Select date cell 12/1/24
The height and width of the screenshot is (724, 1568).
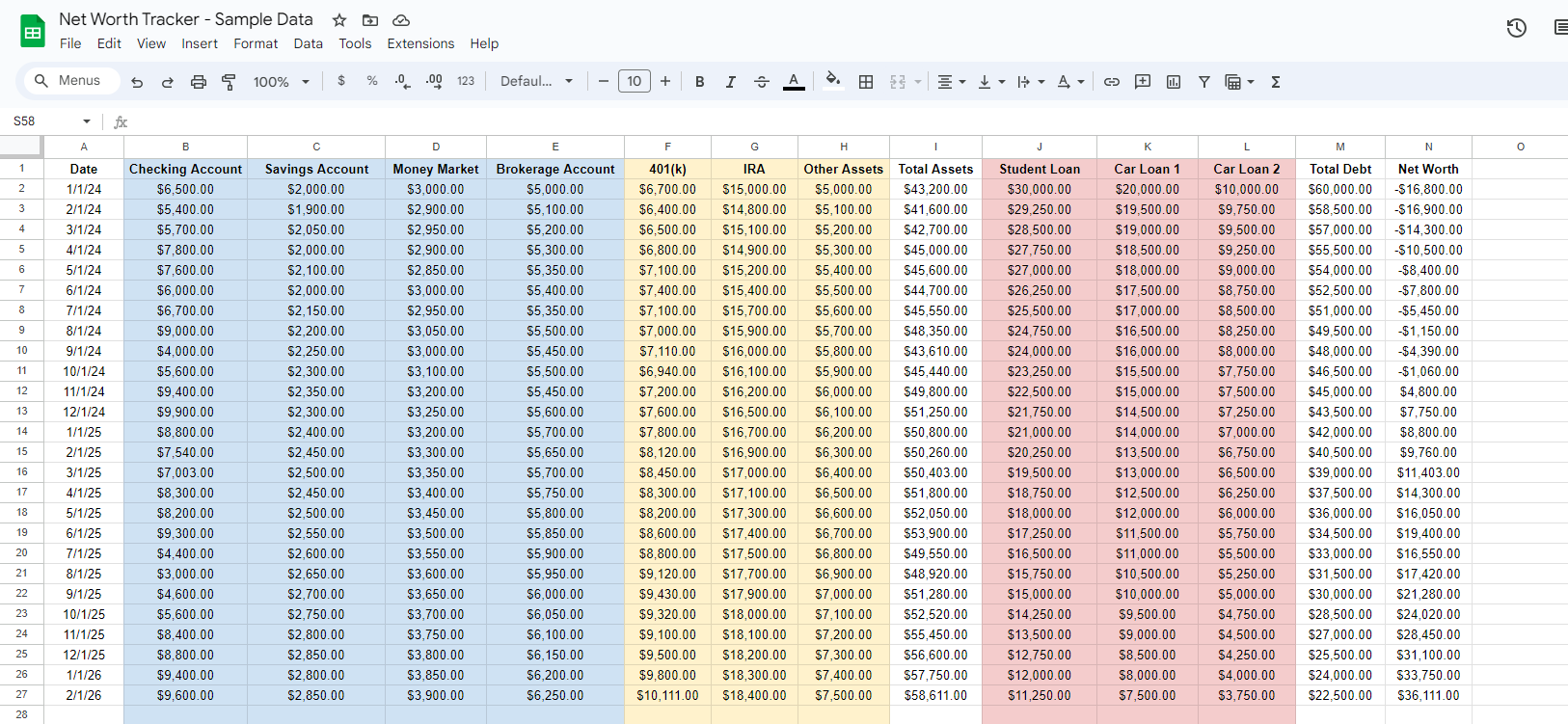[84, 412]
